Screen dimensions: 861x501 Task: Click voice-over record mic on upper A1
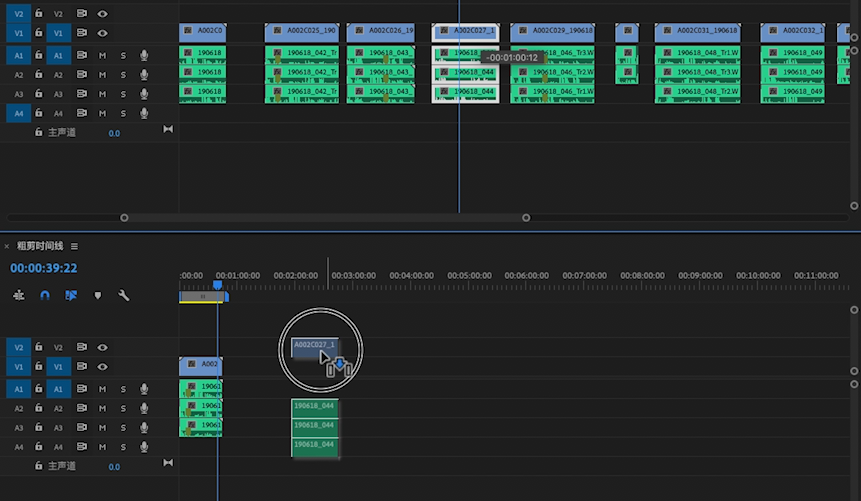pyautogui.click(x=144, y=55)
